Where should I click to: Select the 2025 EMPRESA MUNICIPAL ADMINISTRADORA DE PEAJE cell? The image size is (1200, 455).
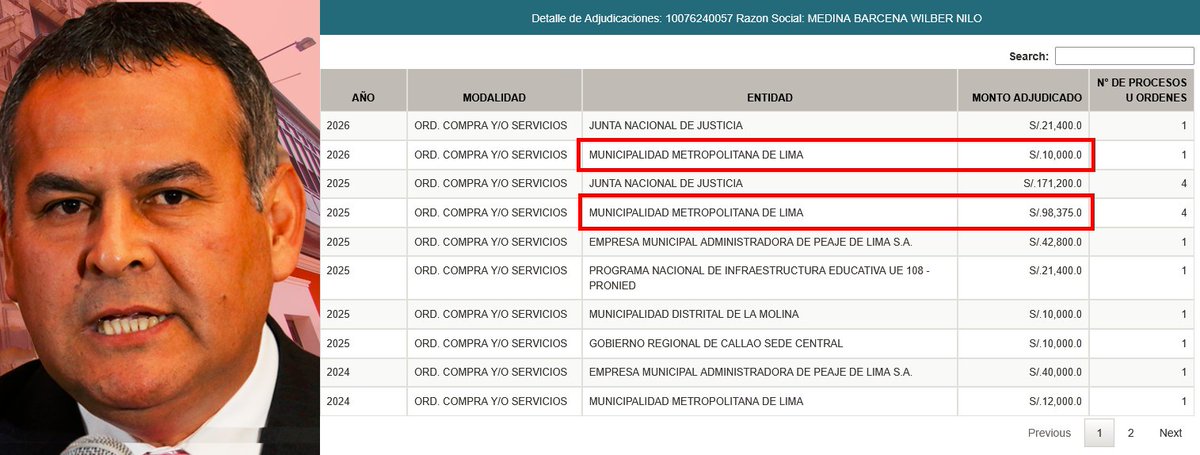(x=769, y=242)
